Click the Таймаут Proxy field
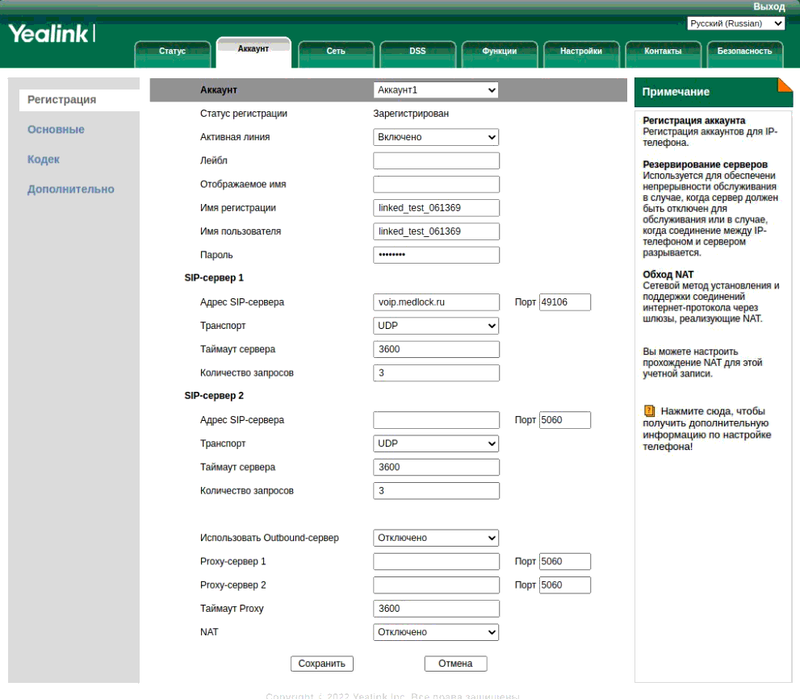 (436, 609)
